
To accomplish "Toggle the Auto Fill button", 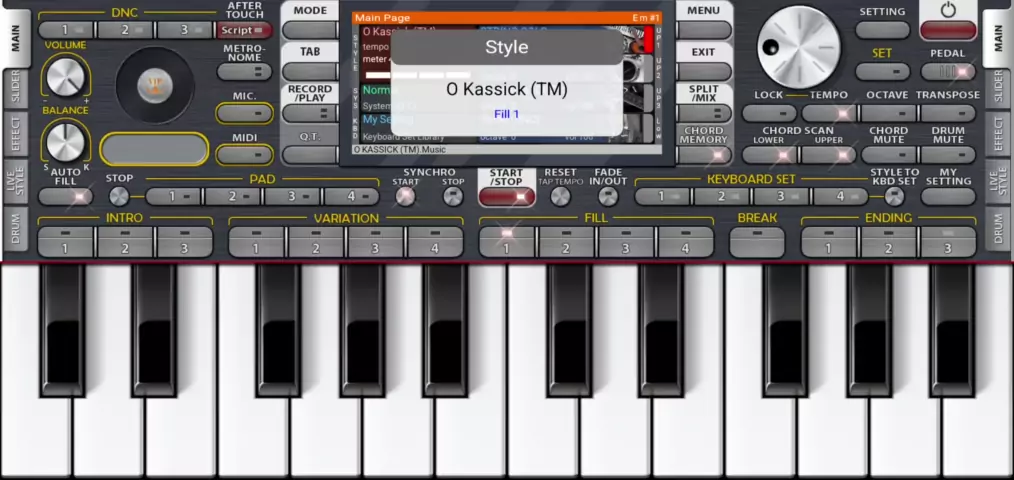I will pos(65,197).
